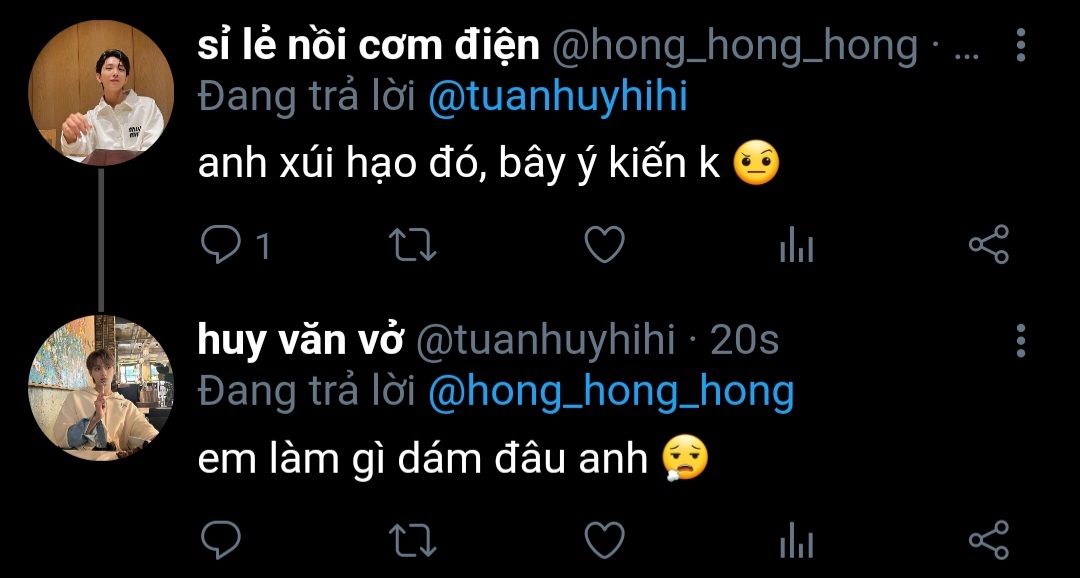Open profile name 'sỉ lẻ nồi cơm điện'
The width and height of the screenshot is (1080, 578).
pyautogui.click(x=368, y=45)
